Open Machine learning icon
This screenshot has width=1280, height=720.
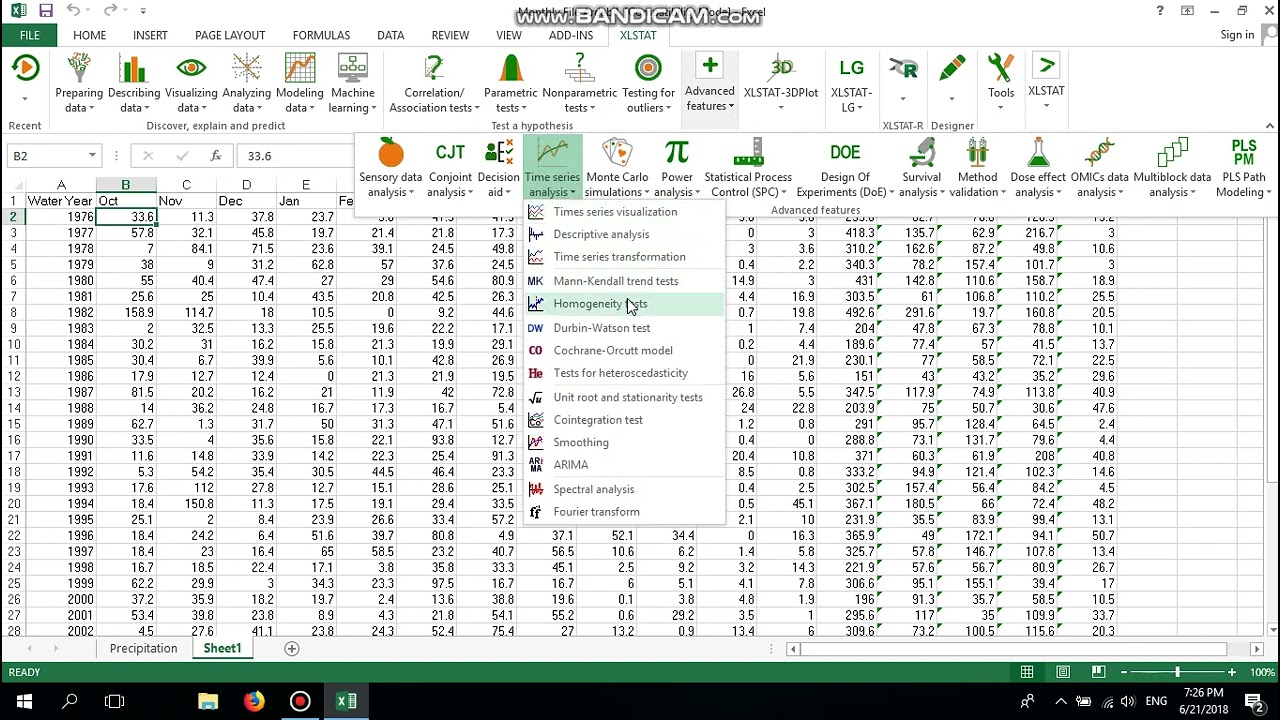(352, 68)
